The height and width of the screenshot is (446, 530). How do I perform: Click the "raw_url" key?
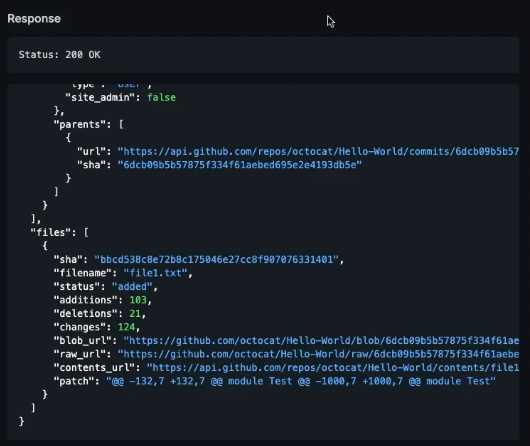point(80,354)
